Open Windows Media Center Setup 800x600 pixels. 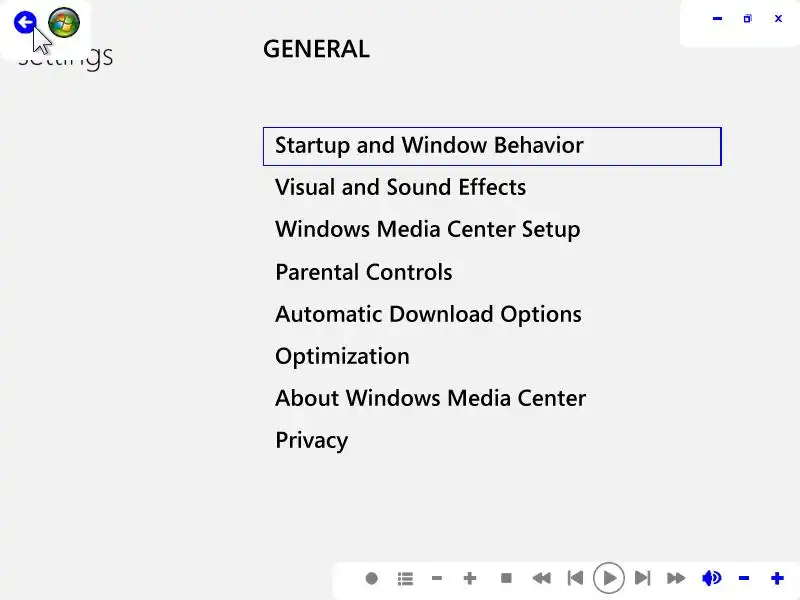pyautogui.click(x=427, y=230)
